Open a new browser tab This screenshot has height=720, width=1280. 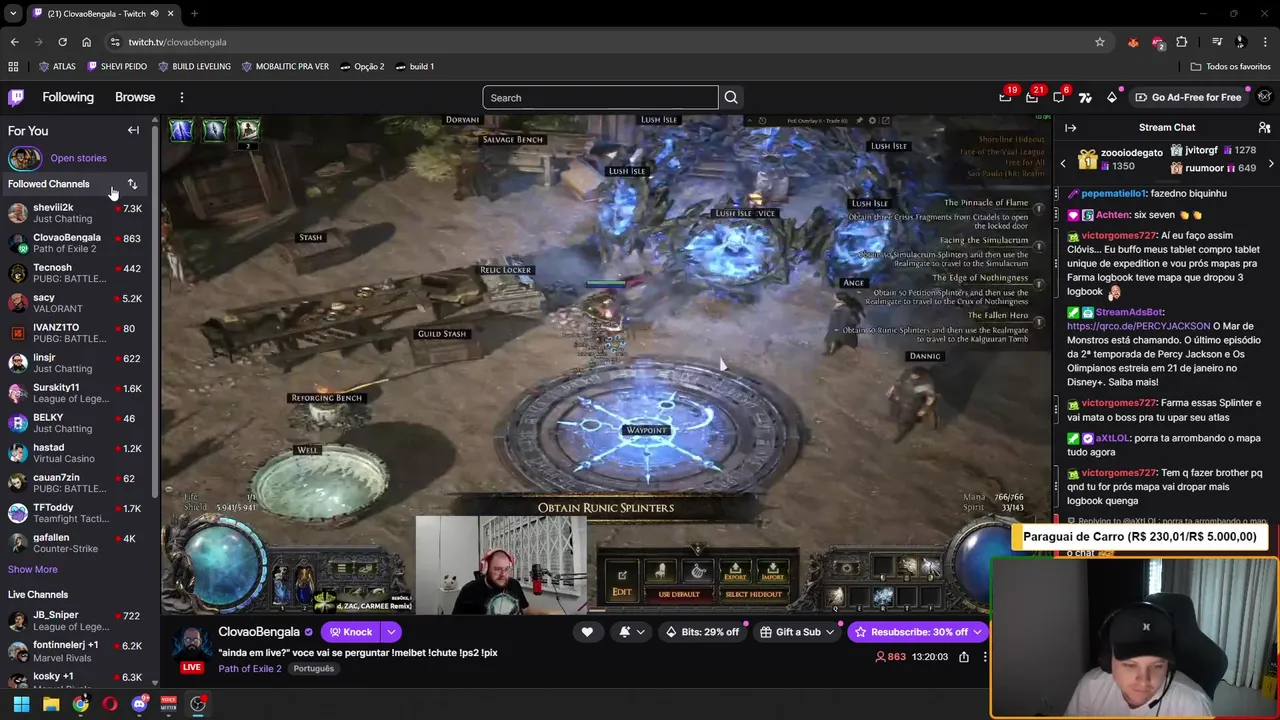pyautogui.click(x=194, y=14)
